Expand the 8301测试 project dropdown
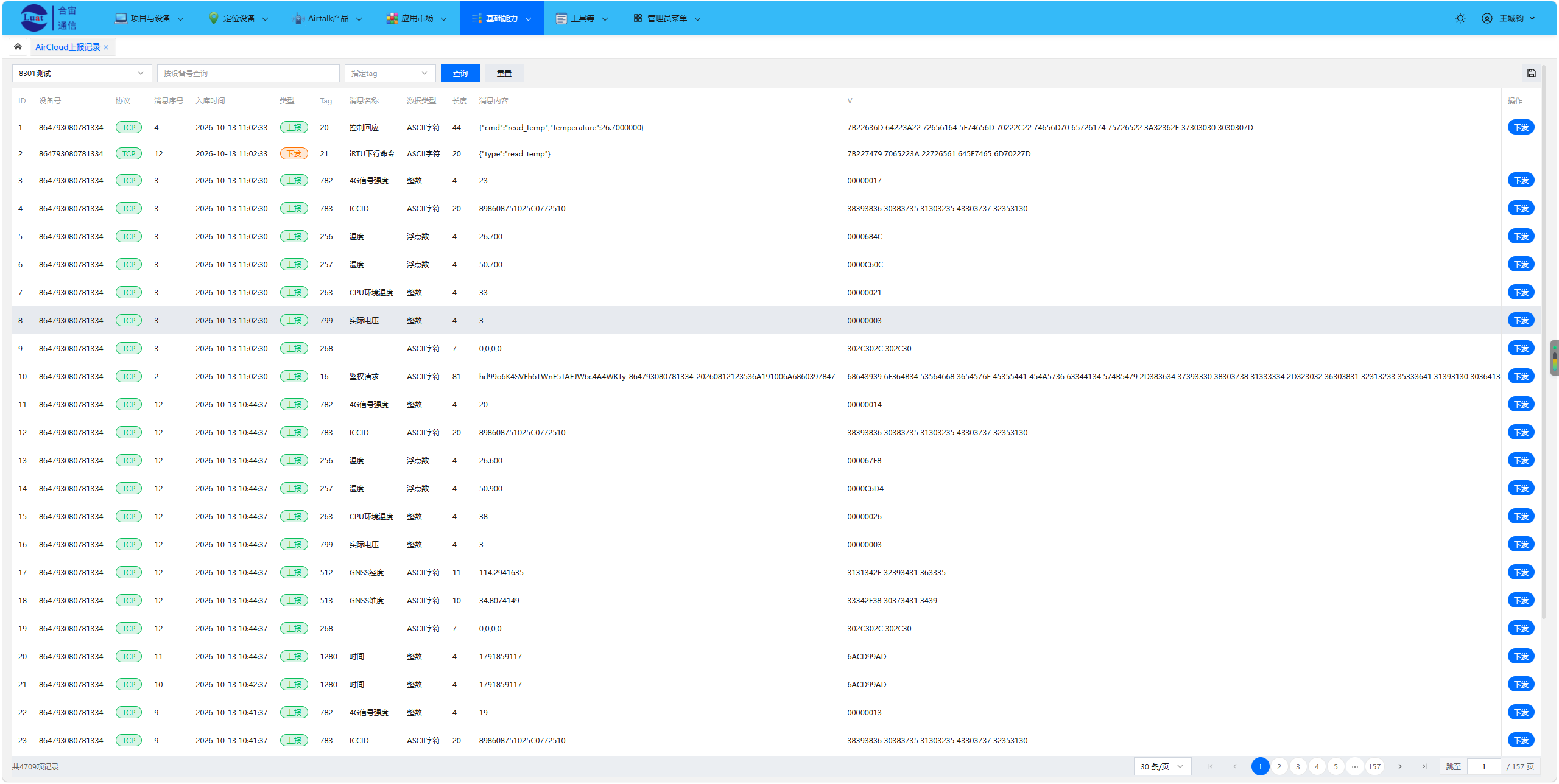The width and height of the screenshot is (1559, 784). 82,73
